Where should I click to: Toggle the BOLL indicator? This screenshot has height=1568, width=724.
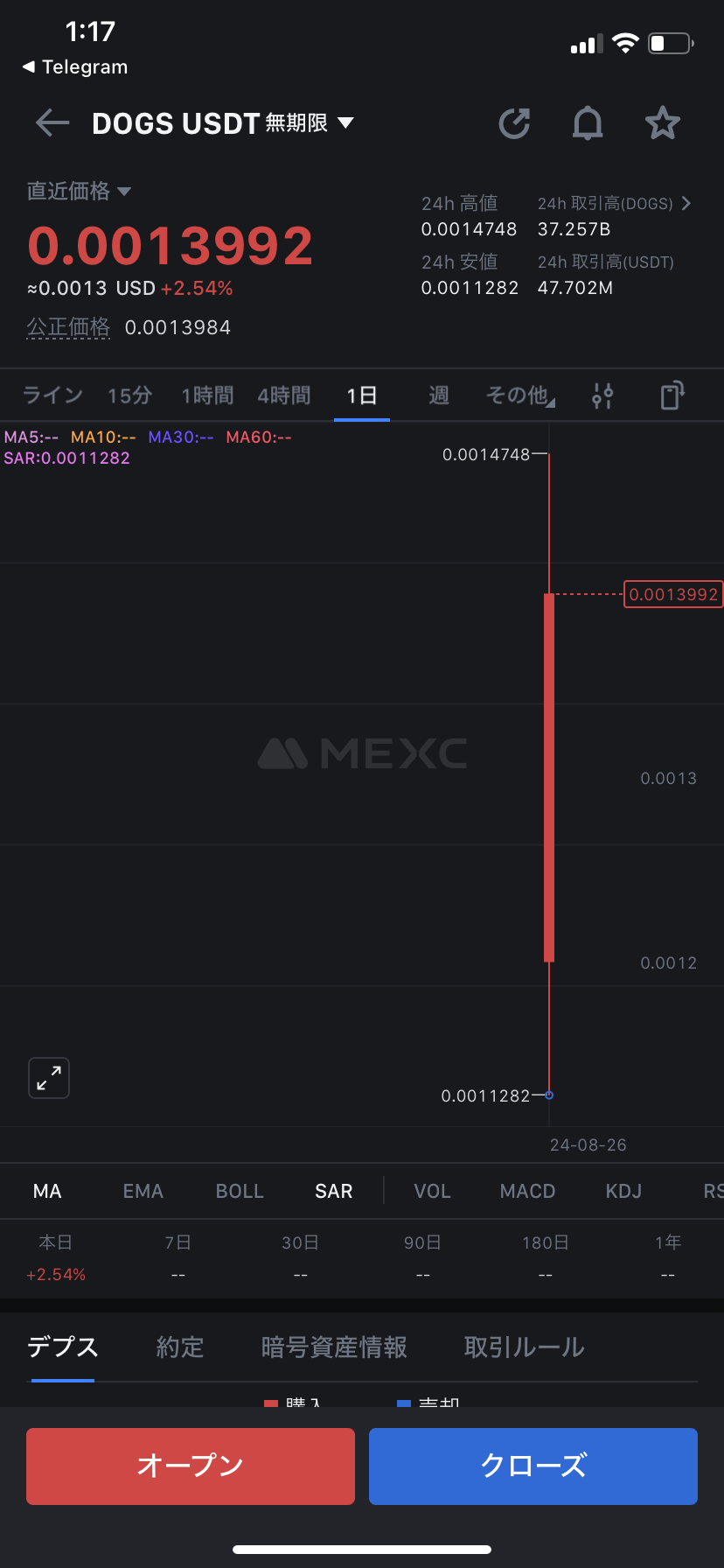tap(240, 1191)
